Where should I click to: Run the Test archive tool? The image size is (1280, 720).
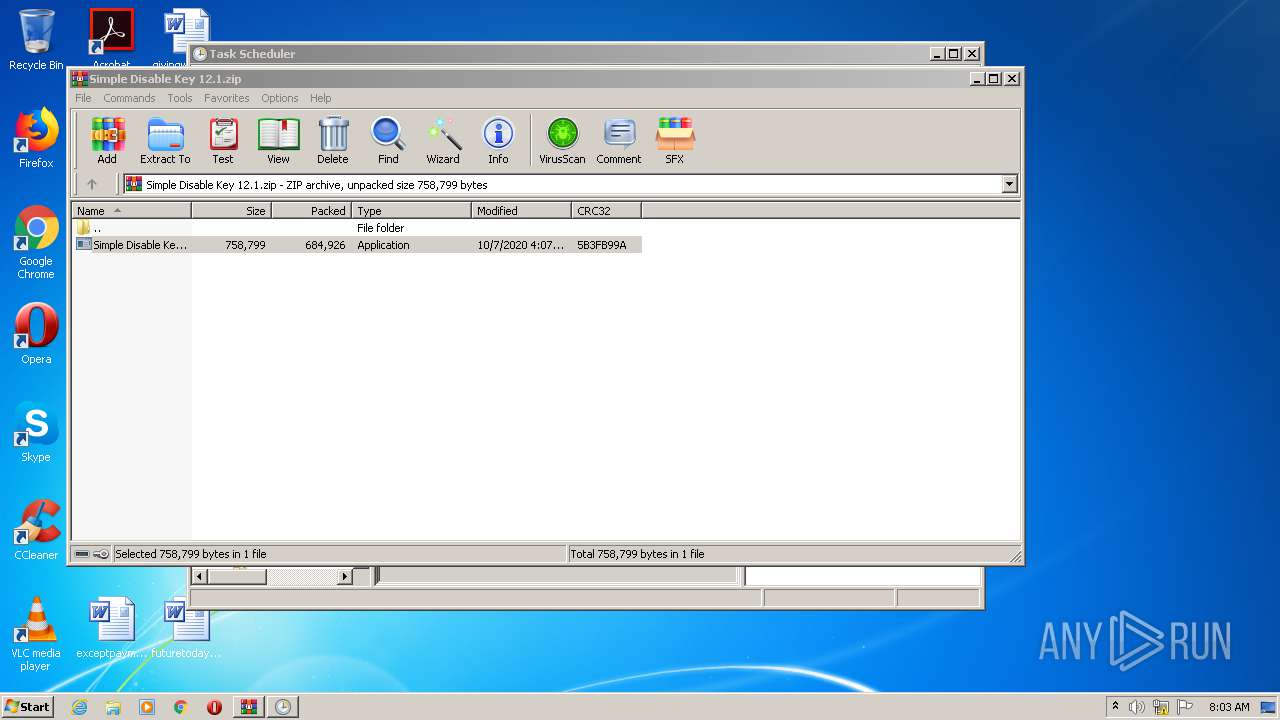click(x=223, y=140)
